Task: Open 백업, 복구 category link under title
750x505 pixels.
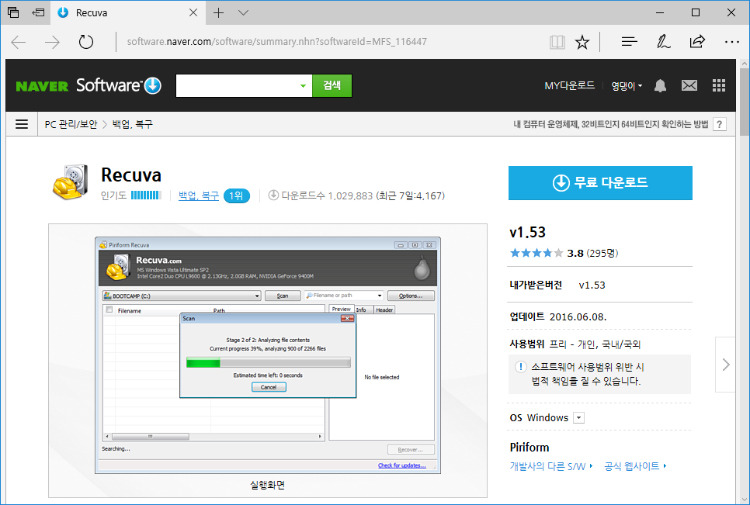Action: (199, 196)
